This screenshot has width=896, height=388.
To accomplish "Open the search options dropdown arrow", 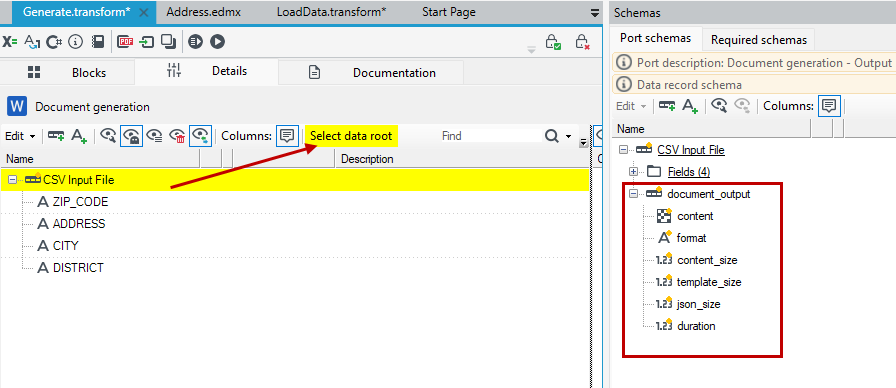I will point(568,137).
